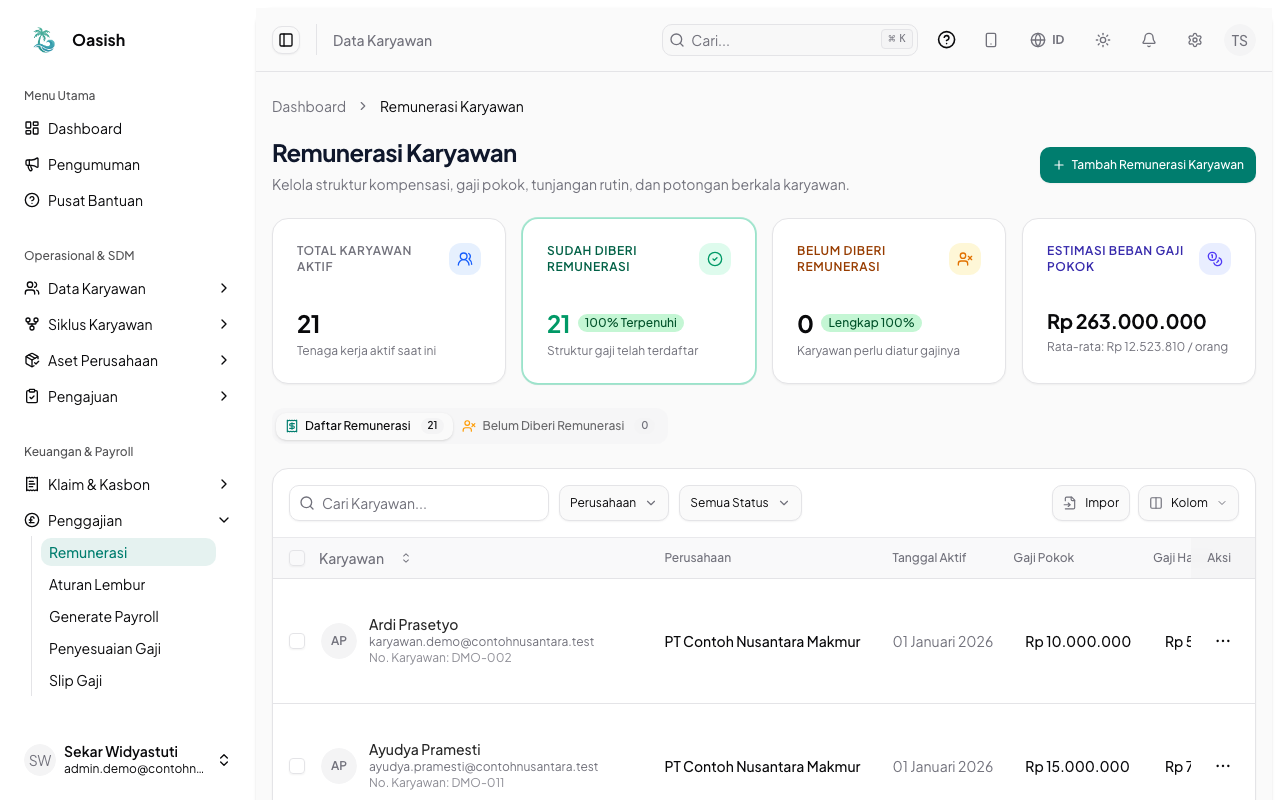This screenshot has width=1280, height=800.
Task: Open Sekar Widyastuti account switcher
Action: (127, 760)
